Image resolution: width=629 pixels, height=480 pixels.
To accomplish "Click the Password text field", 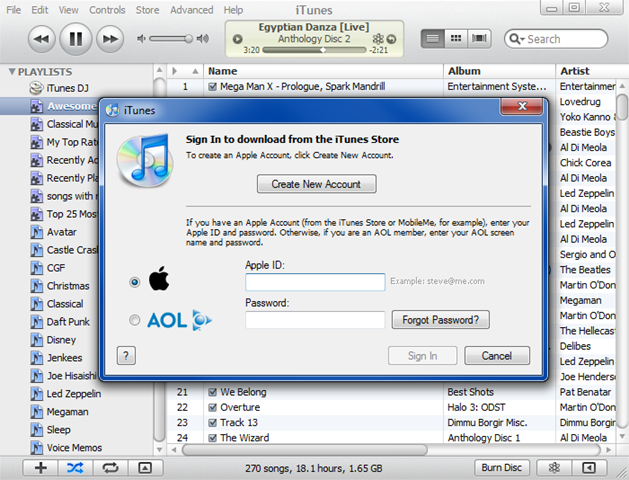I will pyautogui.click(x=315, y=320).
